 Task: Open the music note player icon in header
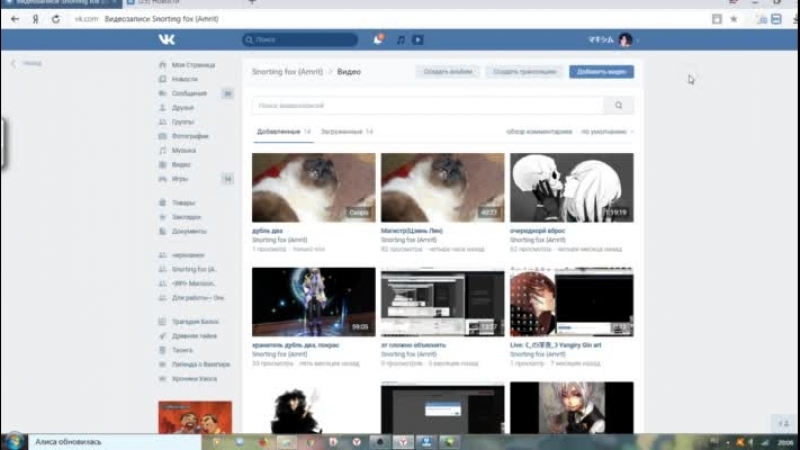pyautogui.click(x=400, y=40)
